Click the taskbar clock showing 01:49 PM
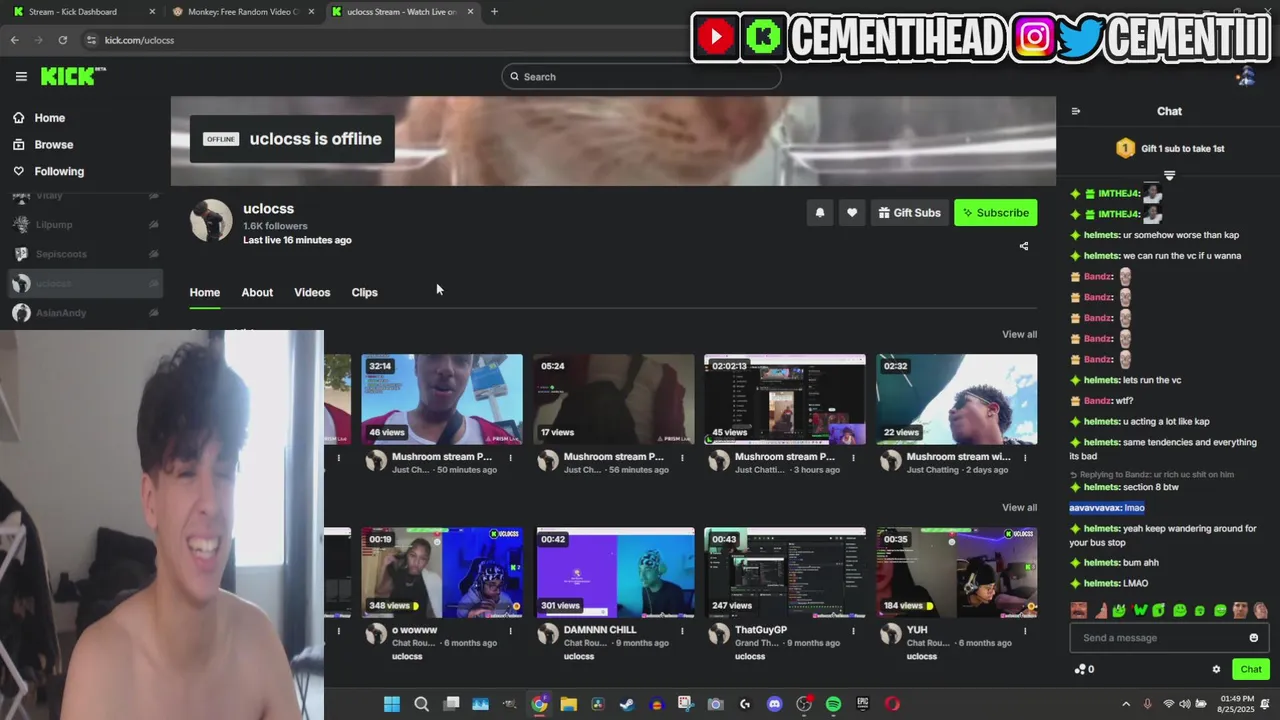The image size is (1280, 720). (x=1236, y=704)
